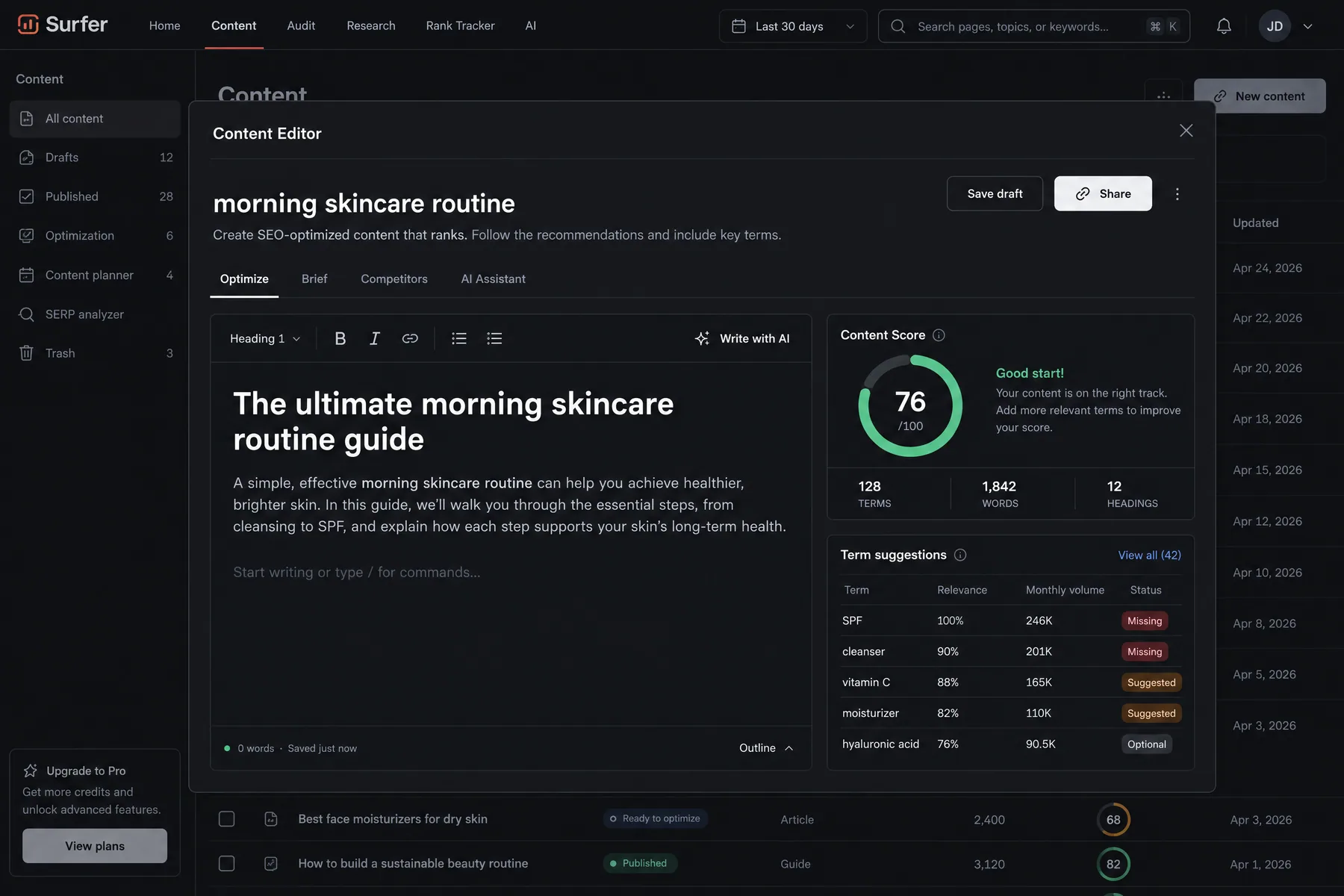Insert a link using the editor link icon

[410, 338]
